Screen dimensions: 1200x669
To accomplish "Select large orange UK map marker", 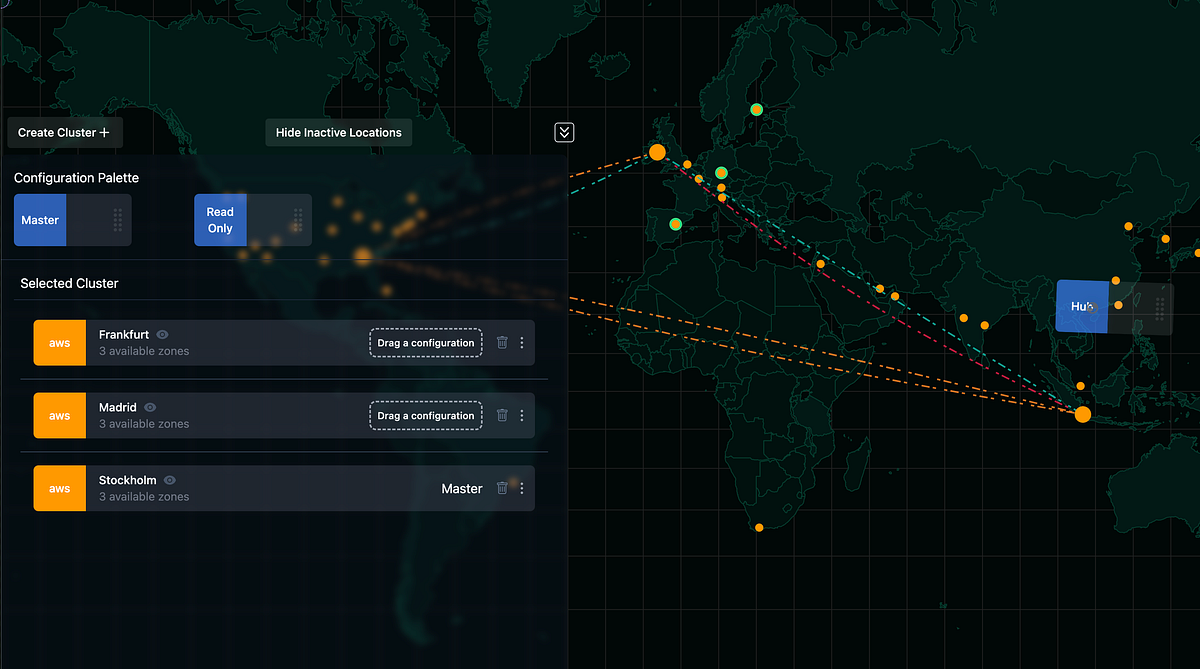I will click(657, 152).
